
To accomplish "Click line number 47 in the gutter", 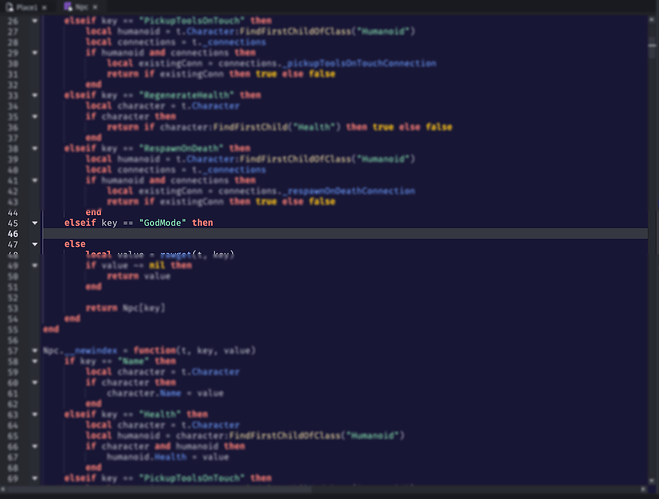I will pyautogui.click(x=13, y=244).
